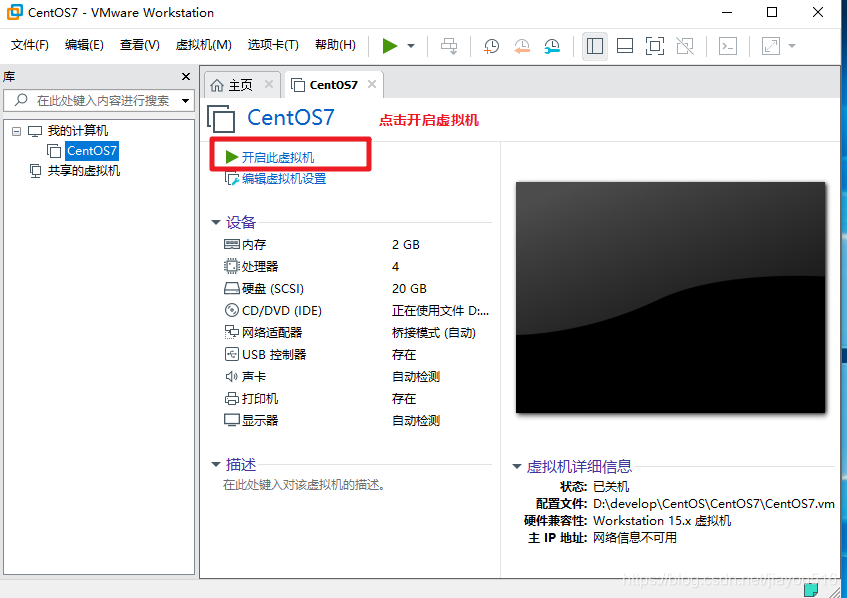Click the 声卡 sound card icon

(232, 377)
